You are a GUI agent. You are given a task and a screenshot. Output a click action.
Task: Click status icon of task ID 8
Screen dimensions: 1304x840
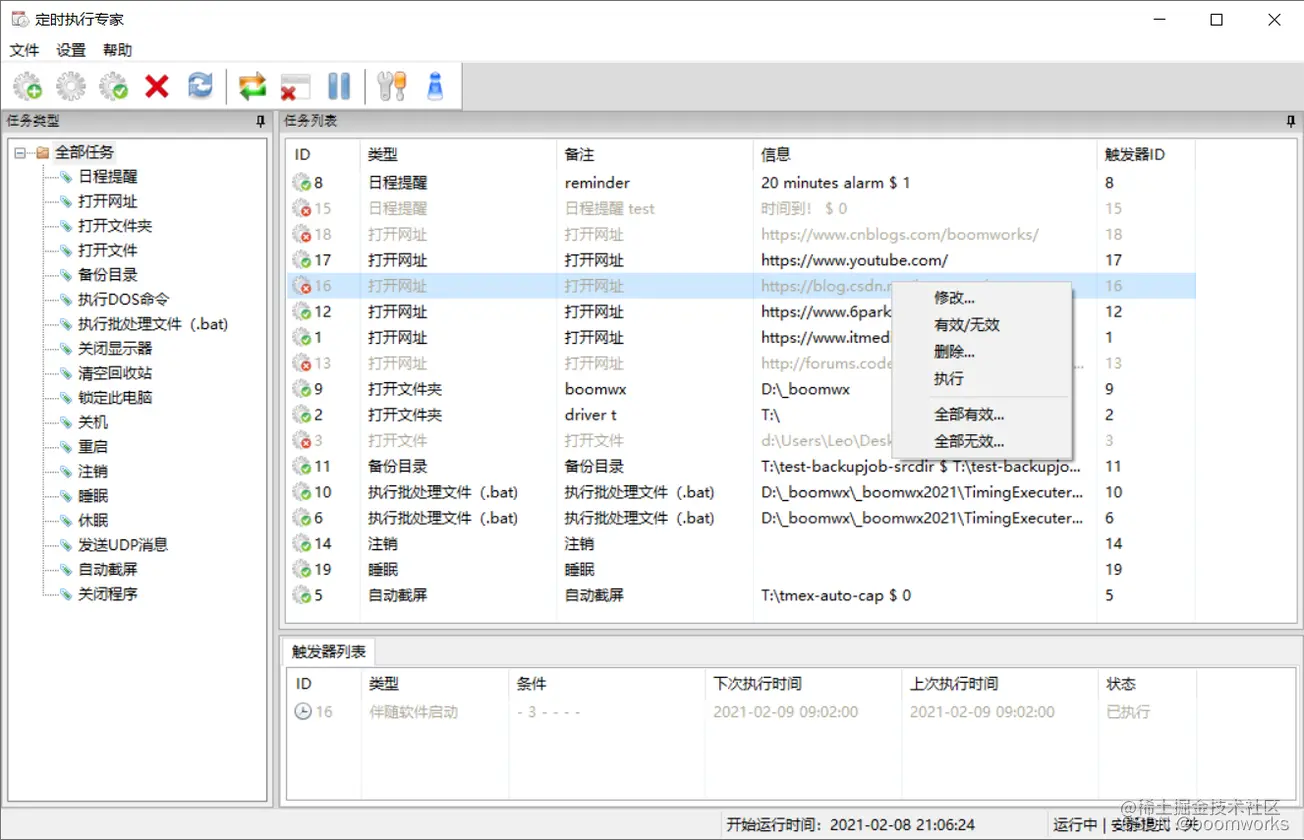(301, 183)
